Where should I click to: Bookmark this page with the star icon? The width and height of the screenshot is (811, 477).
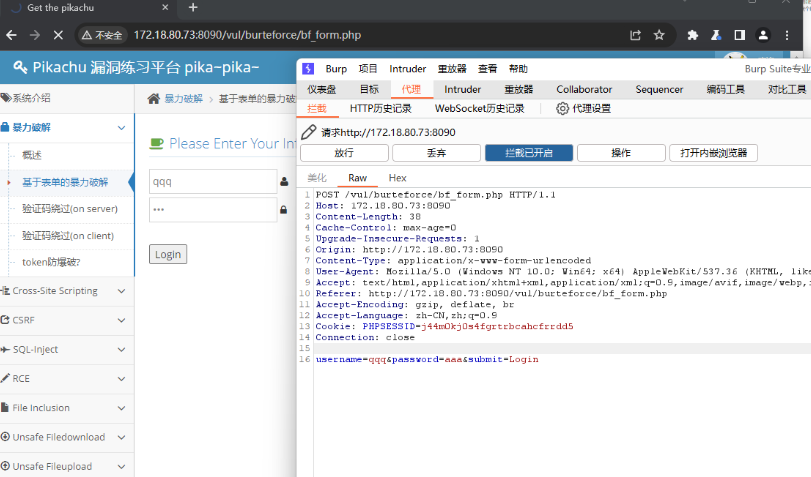click(x=659, y=35)
